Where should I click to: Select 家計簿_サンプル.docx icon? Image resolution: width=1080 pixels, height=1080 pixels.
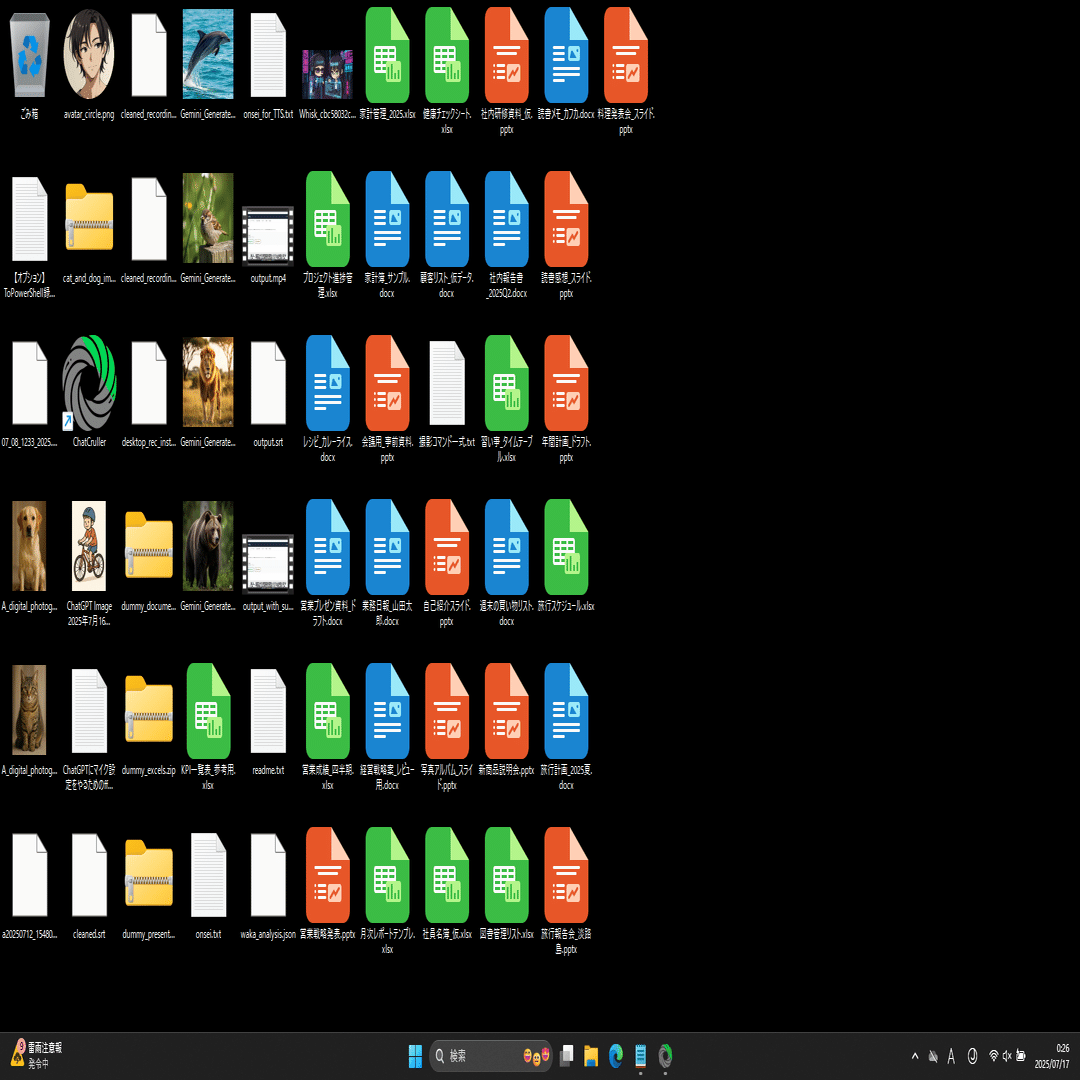pyautogui.click(x=387, y=219)
